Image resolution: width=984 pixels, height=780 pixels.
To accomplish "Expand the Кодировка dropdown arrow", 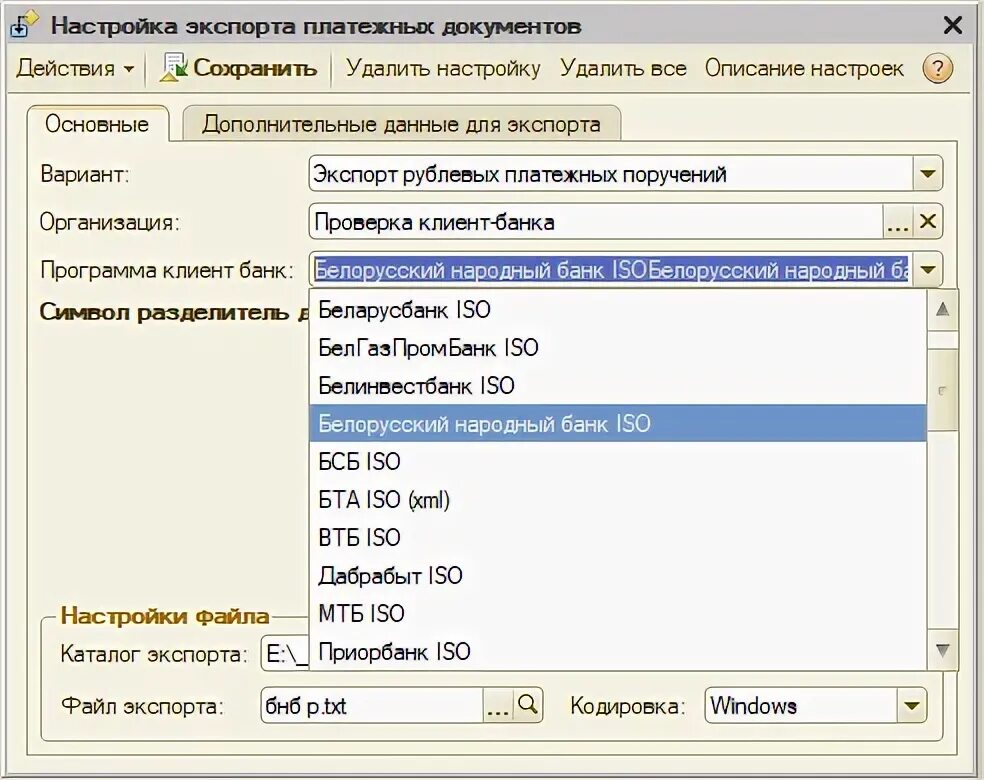I will click(x=911, y=705).
